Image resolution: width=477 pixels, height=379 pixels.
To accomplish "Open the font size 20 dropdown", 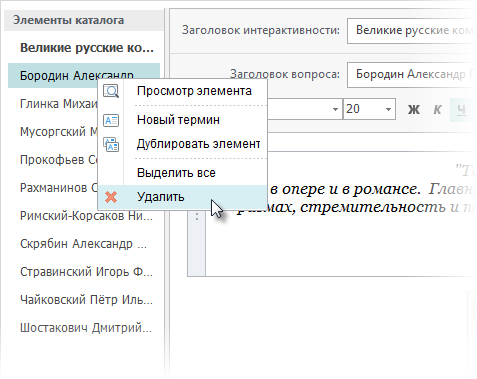I will [x=388, y=109].
